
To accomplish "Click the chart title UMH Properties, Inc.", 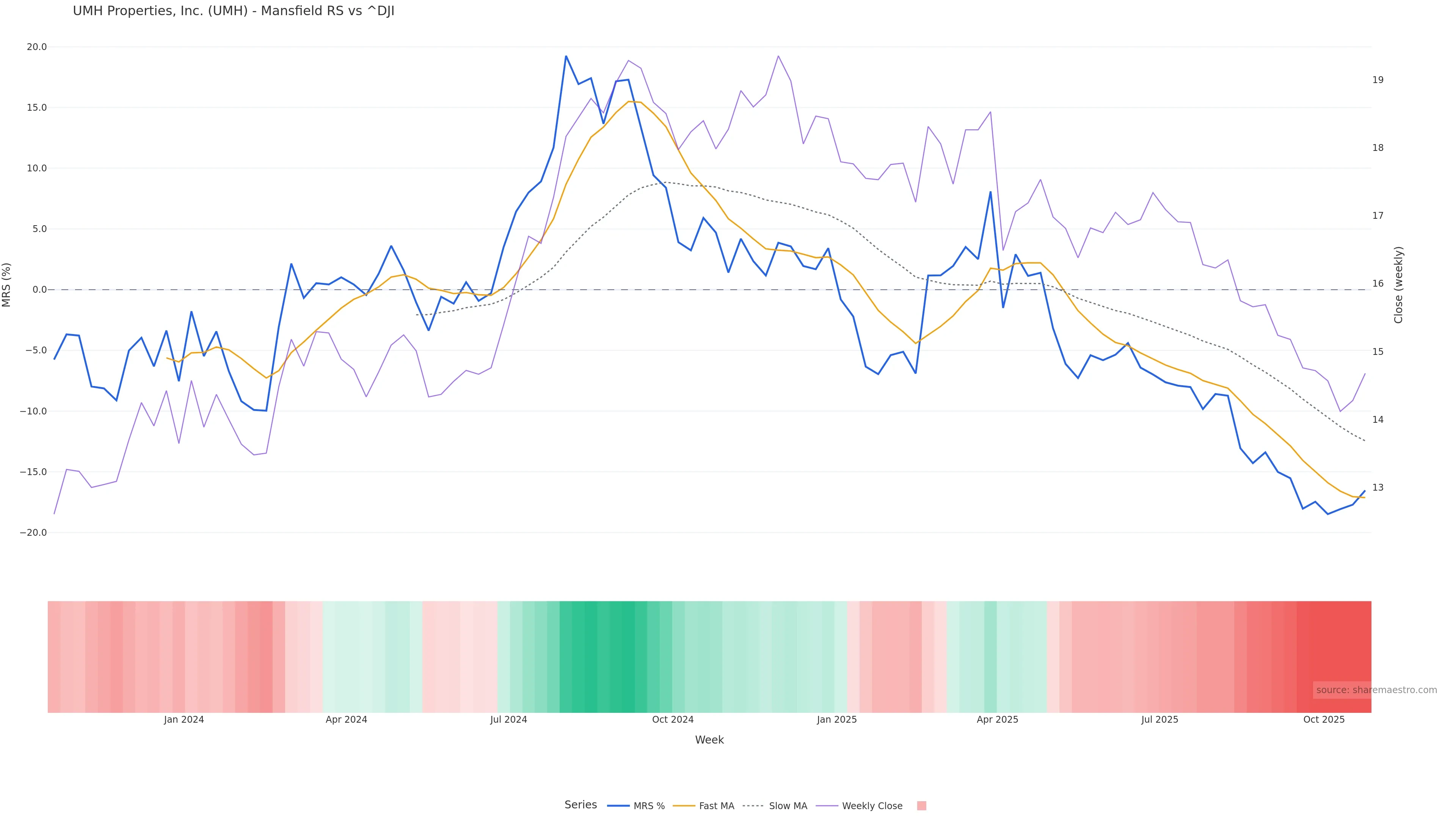I will tap(234, 11).
